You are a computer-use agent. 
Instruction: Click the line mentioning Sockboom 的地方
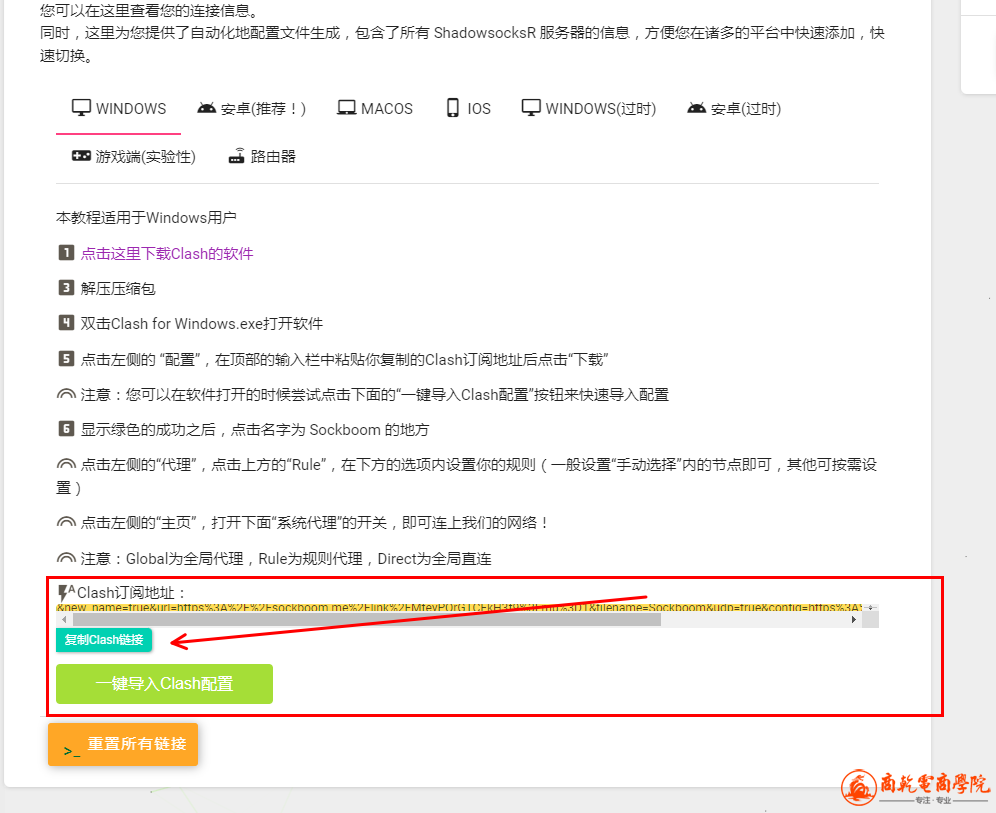[x=255, y=430]
